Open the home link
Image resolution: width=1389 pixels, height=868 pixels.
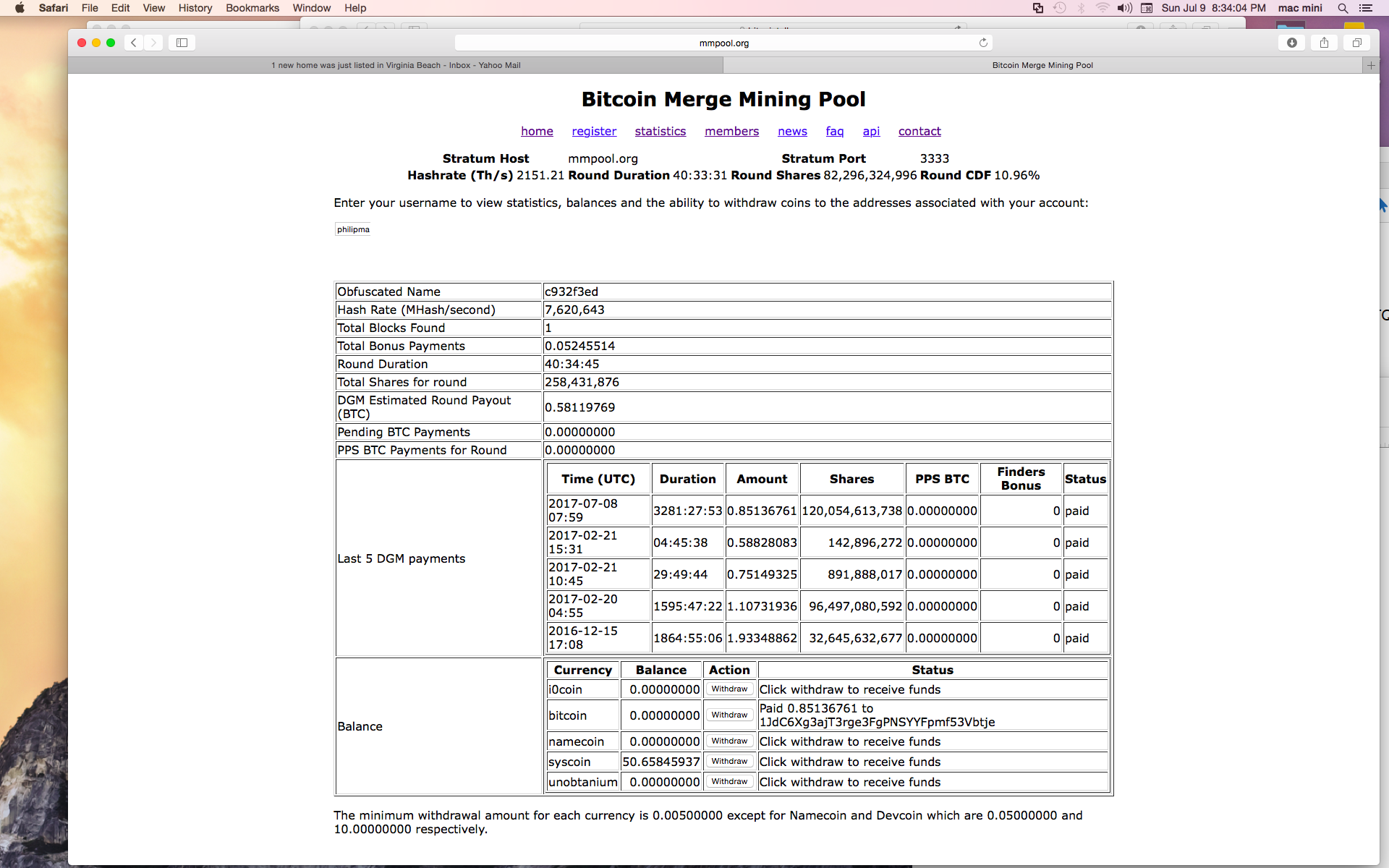pyautogui.click(x=537, y=131)
